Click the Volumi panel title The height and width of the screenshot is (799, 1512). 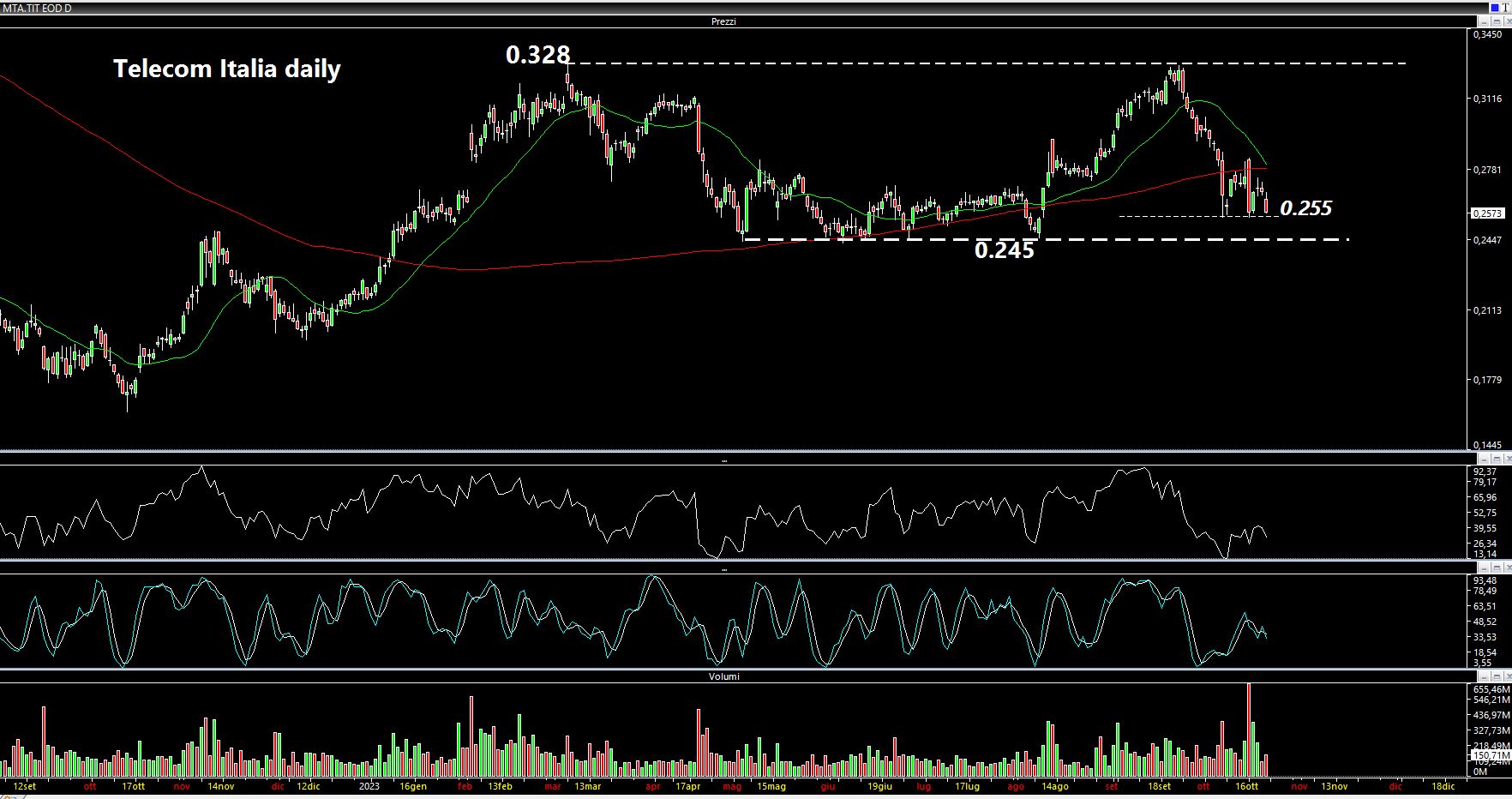click(723, 676)
